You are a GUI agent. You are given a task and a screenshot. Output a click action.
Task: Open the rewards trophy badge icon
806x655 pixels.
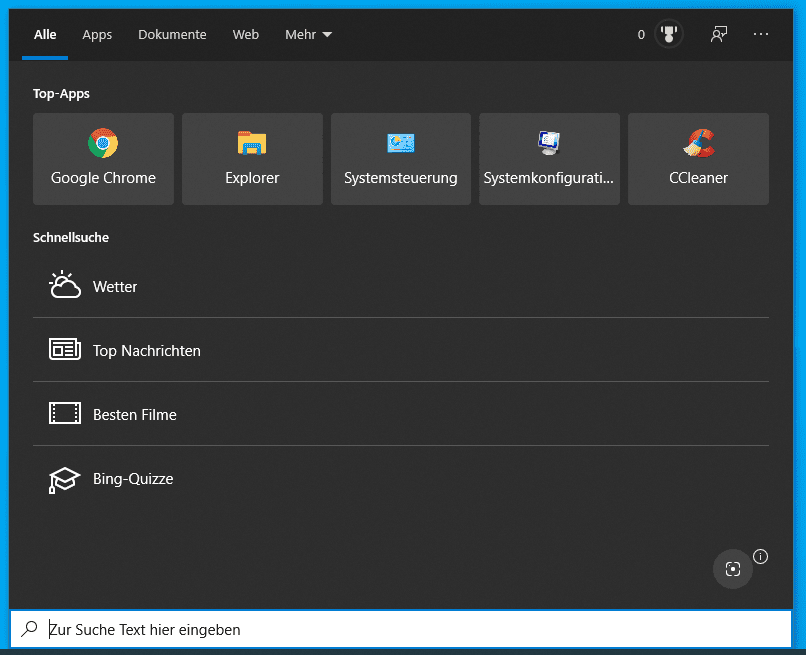(669, 34)
